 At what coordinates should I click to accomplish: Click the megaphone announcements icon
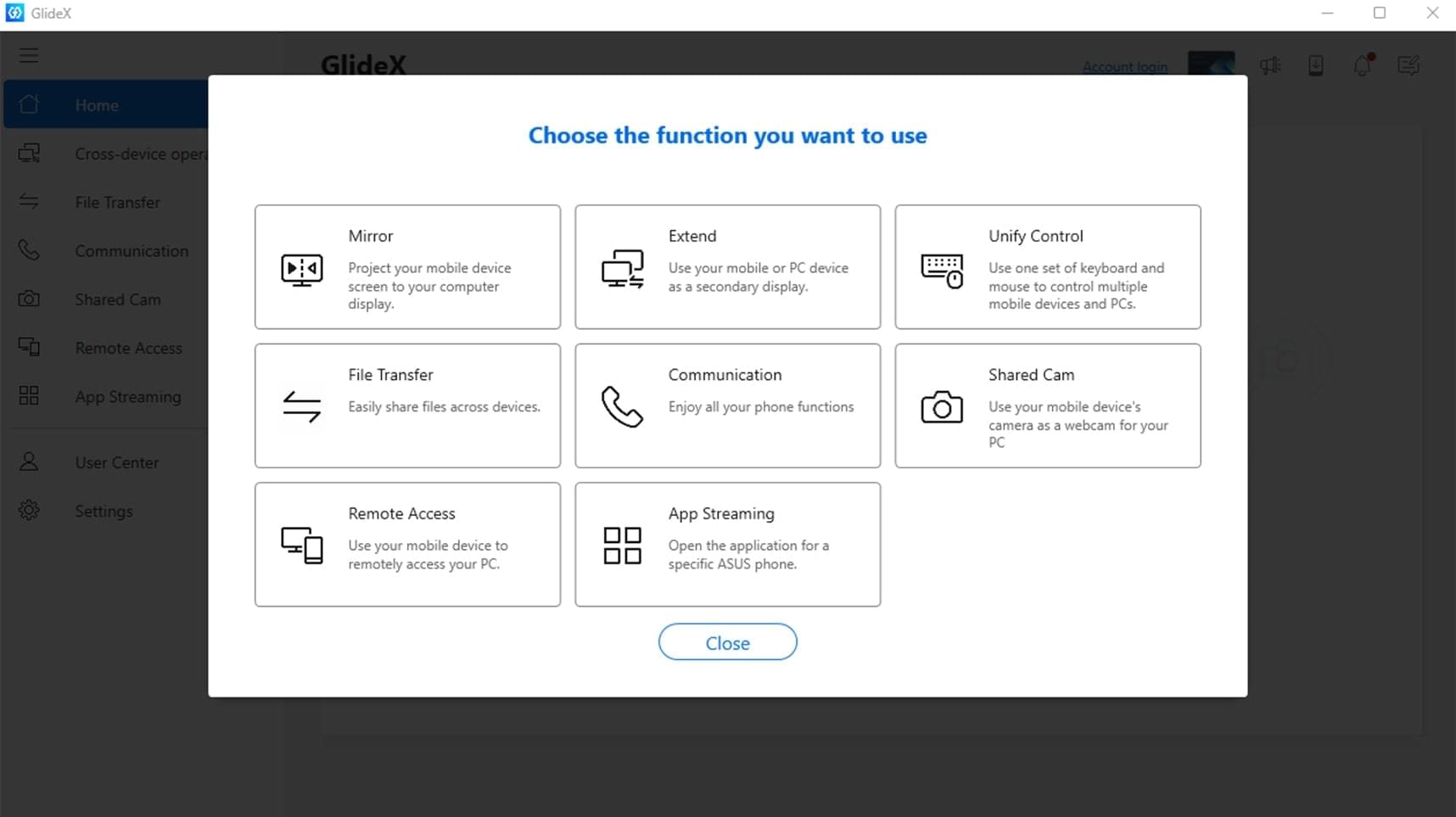(x=1270, y=65)
